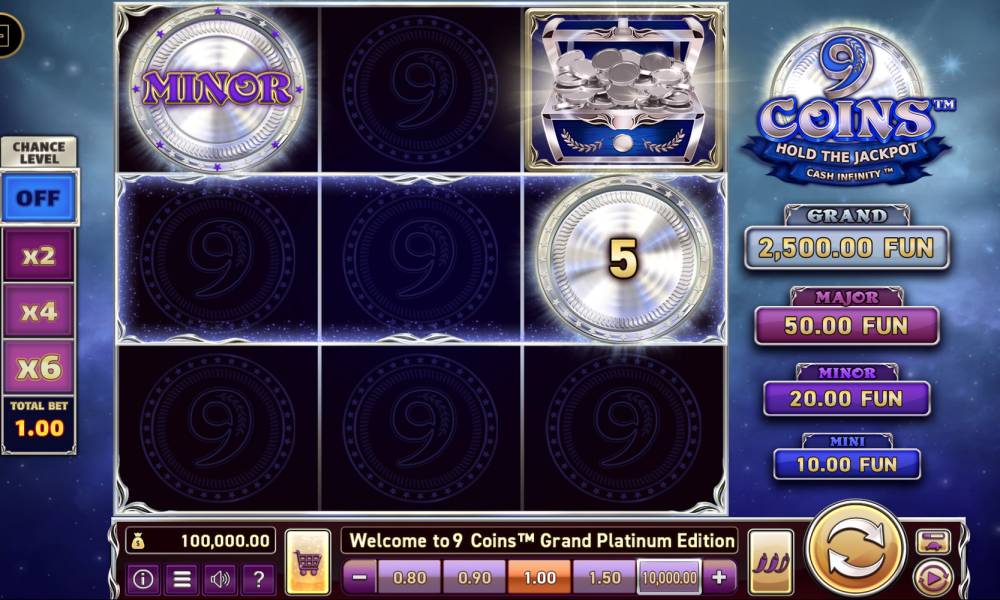
Task: Turn Chance Level to OFF
Action: (x=38, y=198)
